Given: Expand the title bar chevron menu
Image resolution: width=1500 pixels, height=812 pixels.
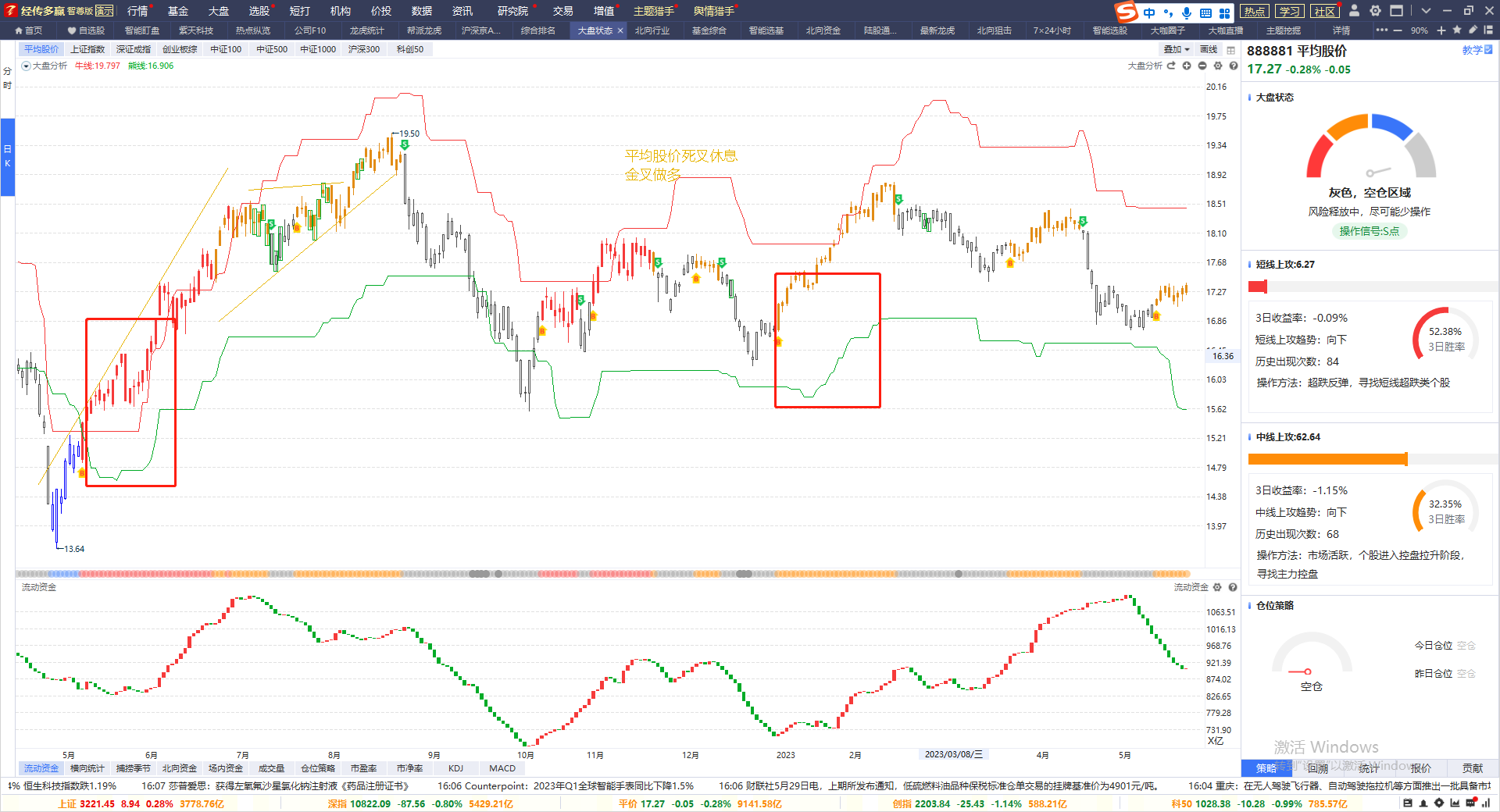Looking at the screenshot, I should pyautogui.click(x=1426, y=11).
